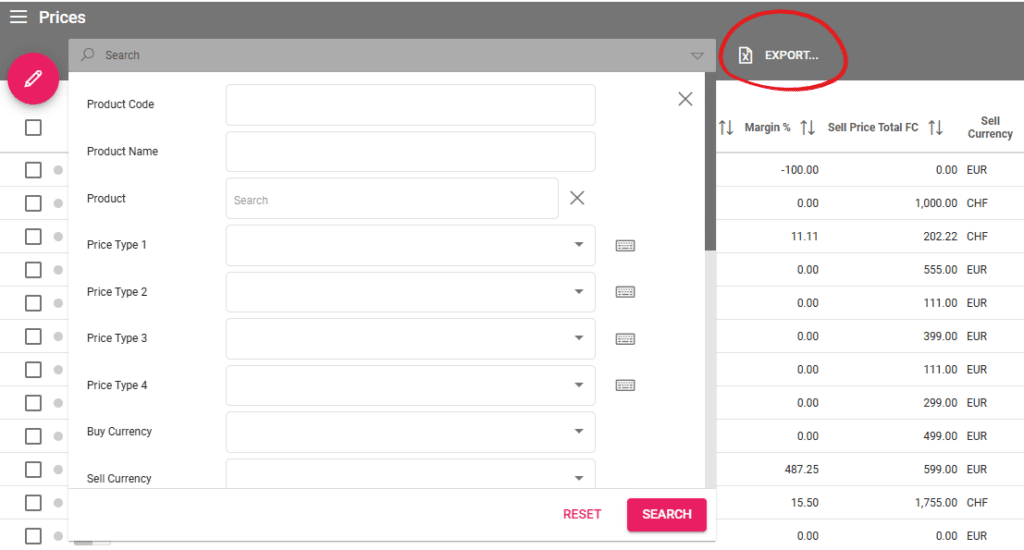Clear the Product search field with X
Image resolution: width=1024 pixels, height=550 pixels.
[x=577, y=198]
